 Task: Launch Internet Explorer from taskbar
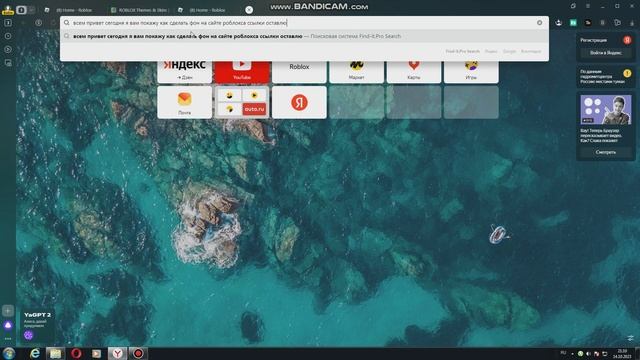(x=35, y=353)
